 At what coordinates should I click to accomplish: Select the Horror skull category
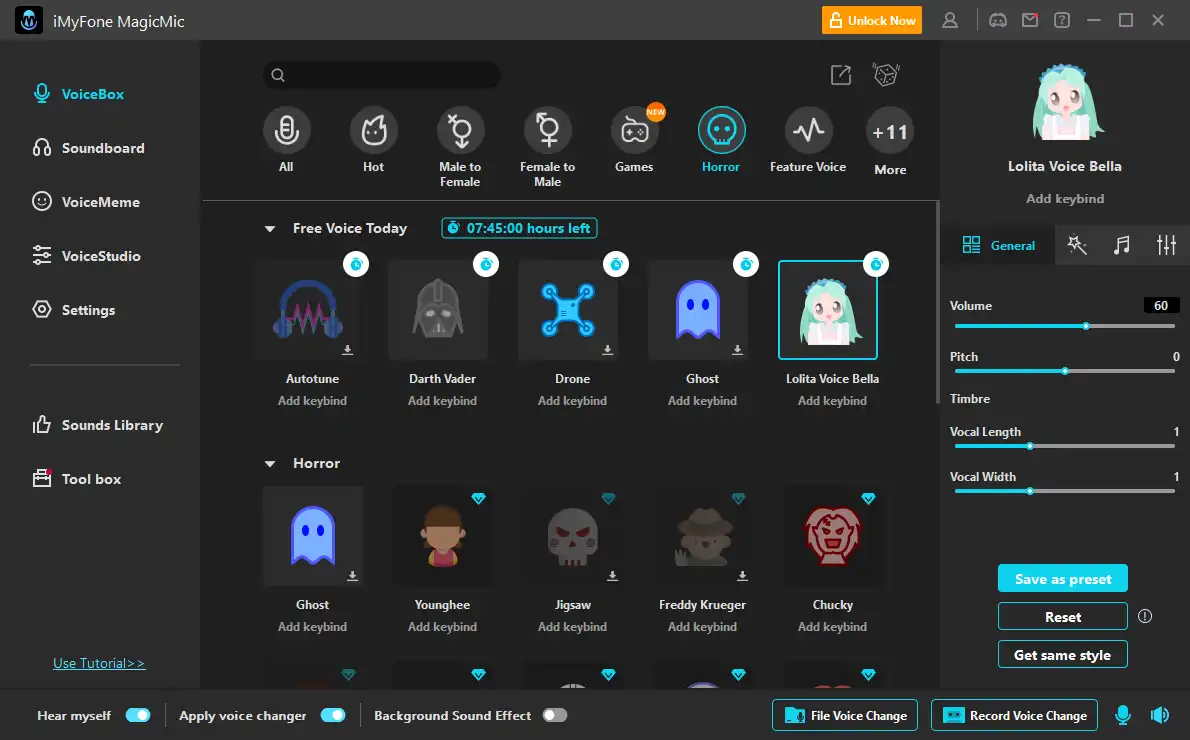(x=721, y=131)
